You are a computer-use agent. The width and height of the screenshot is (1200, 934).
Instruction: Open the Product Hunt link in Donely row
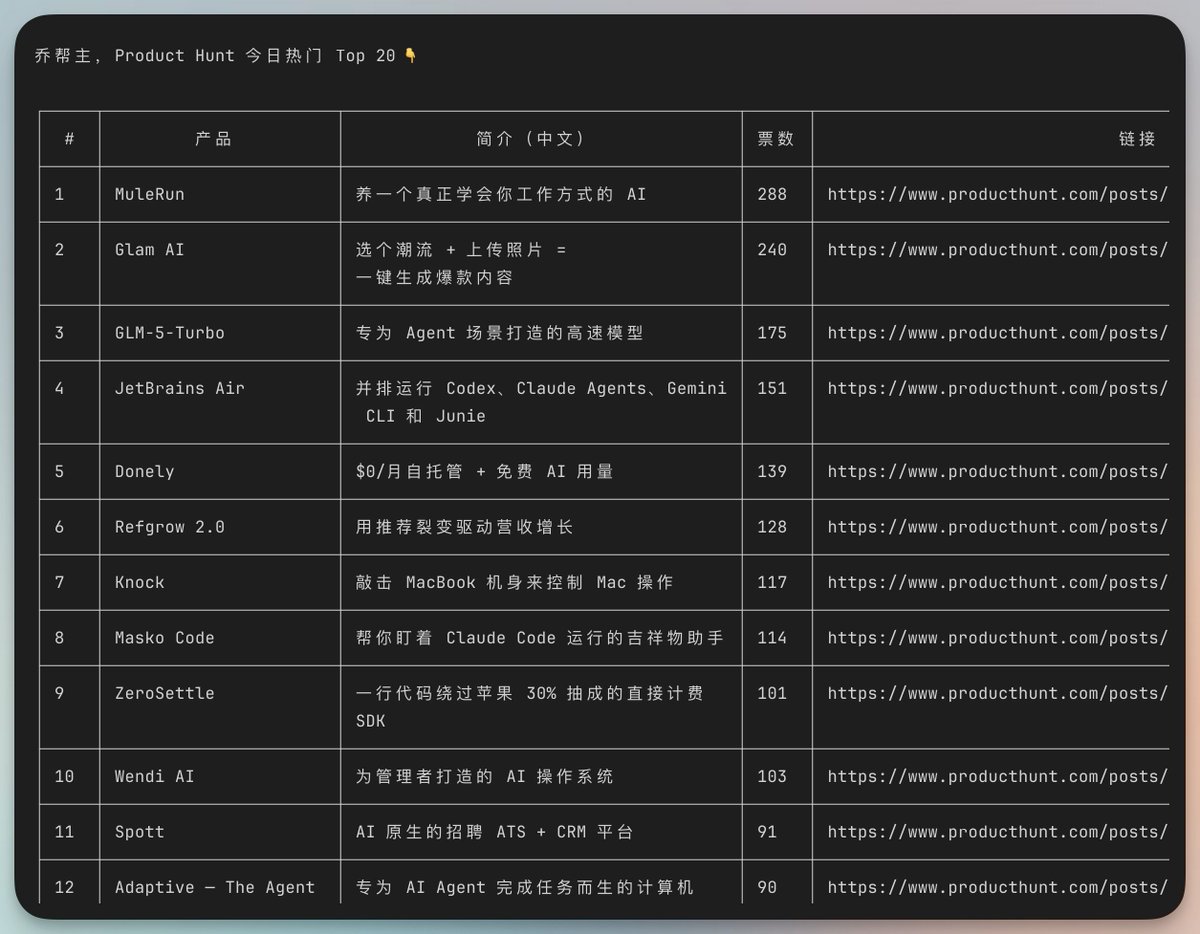[x=998, y=471]
